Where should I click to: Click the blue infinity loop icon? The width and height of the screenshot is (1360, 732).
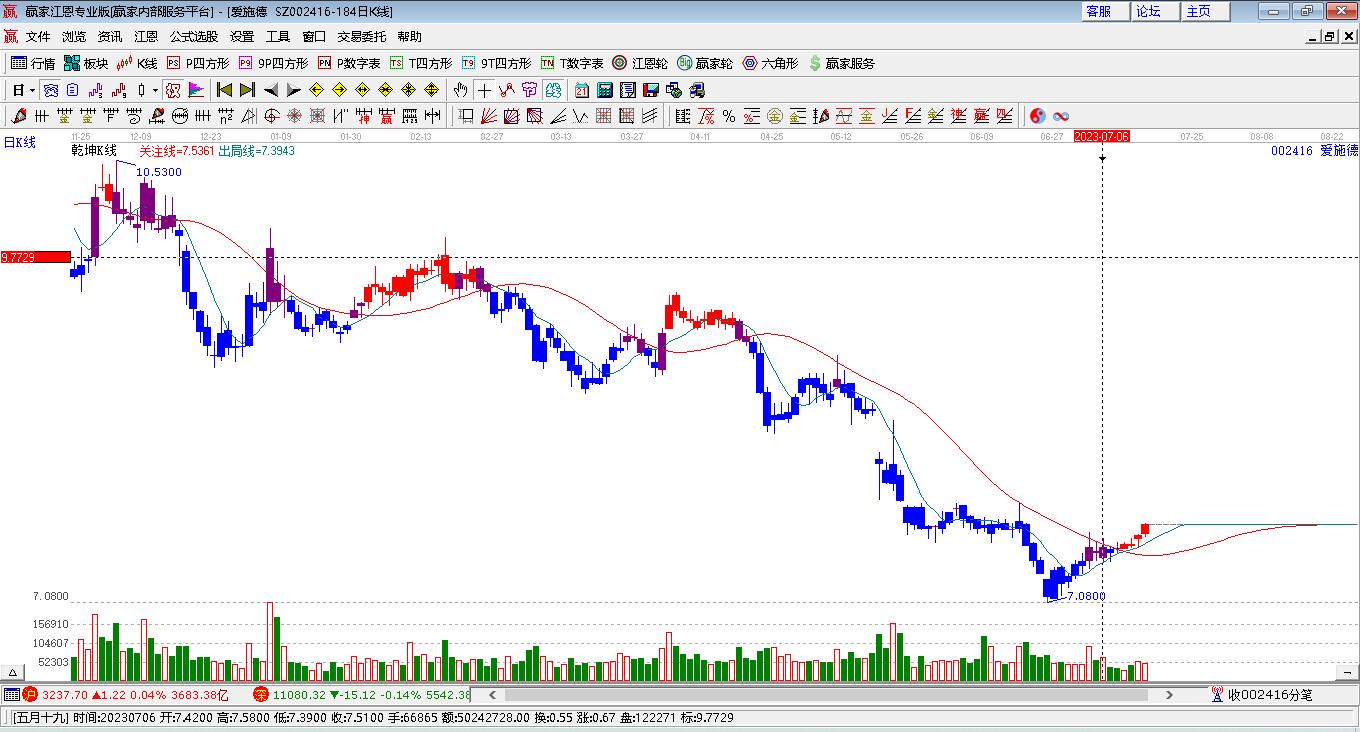1062,116
